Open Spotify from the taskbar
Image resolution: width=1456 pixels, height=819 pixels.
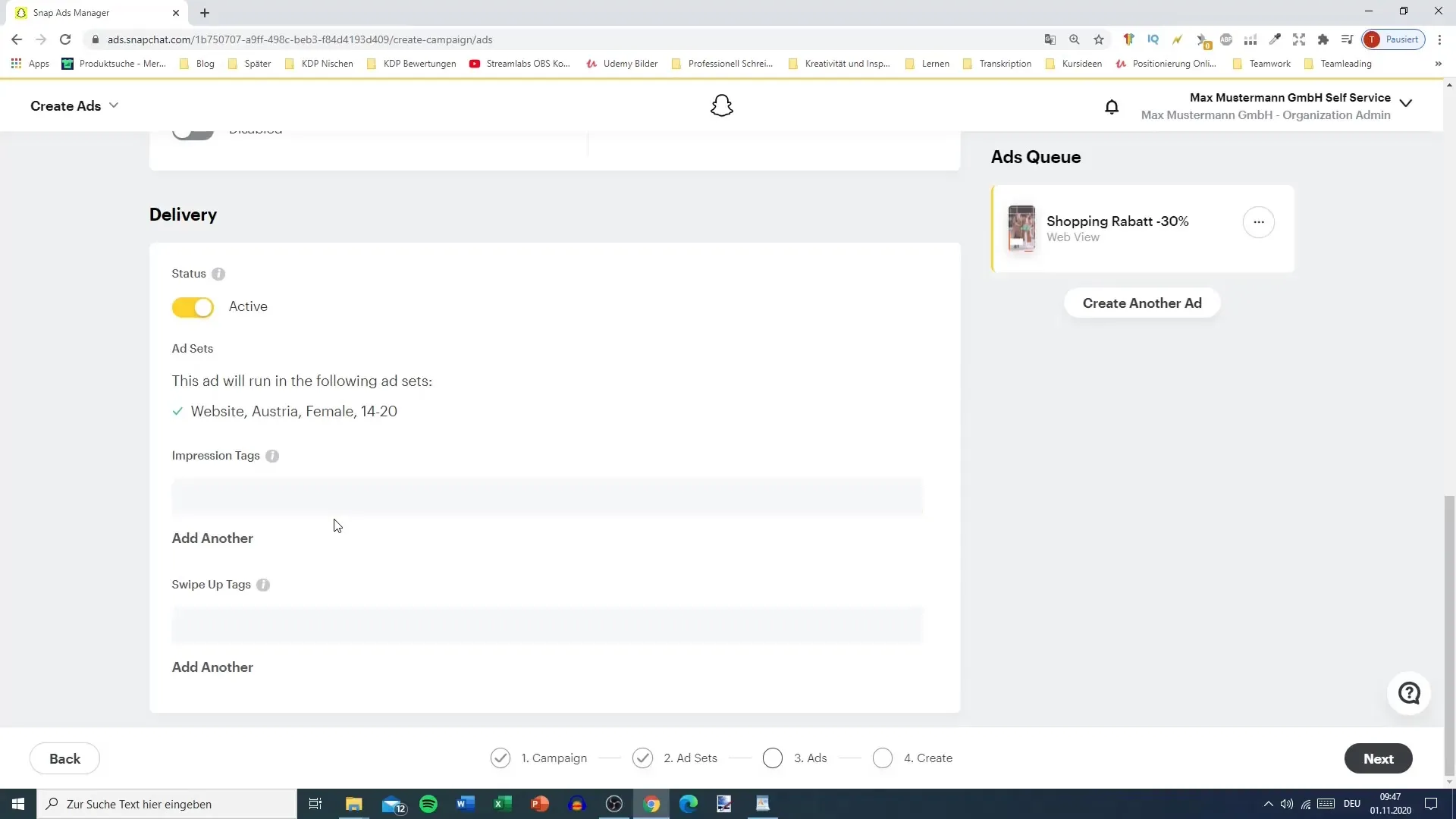[x=428, y=804]
